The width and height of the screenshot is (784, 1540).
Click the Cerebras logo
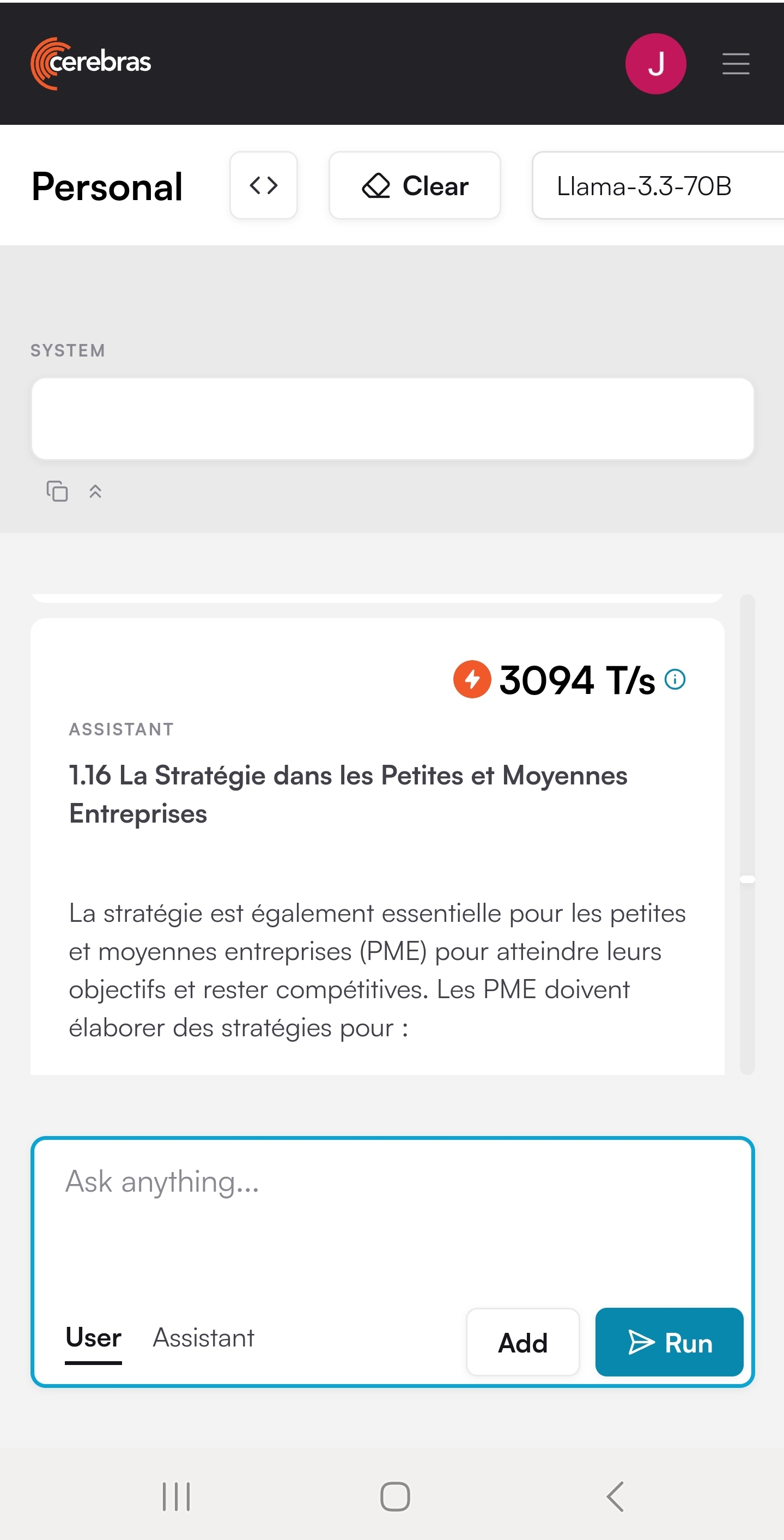pos(91,63)
